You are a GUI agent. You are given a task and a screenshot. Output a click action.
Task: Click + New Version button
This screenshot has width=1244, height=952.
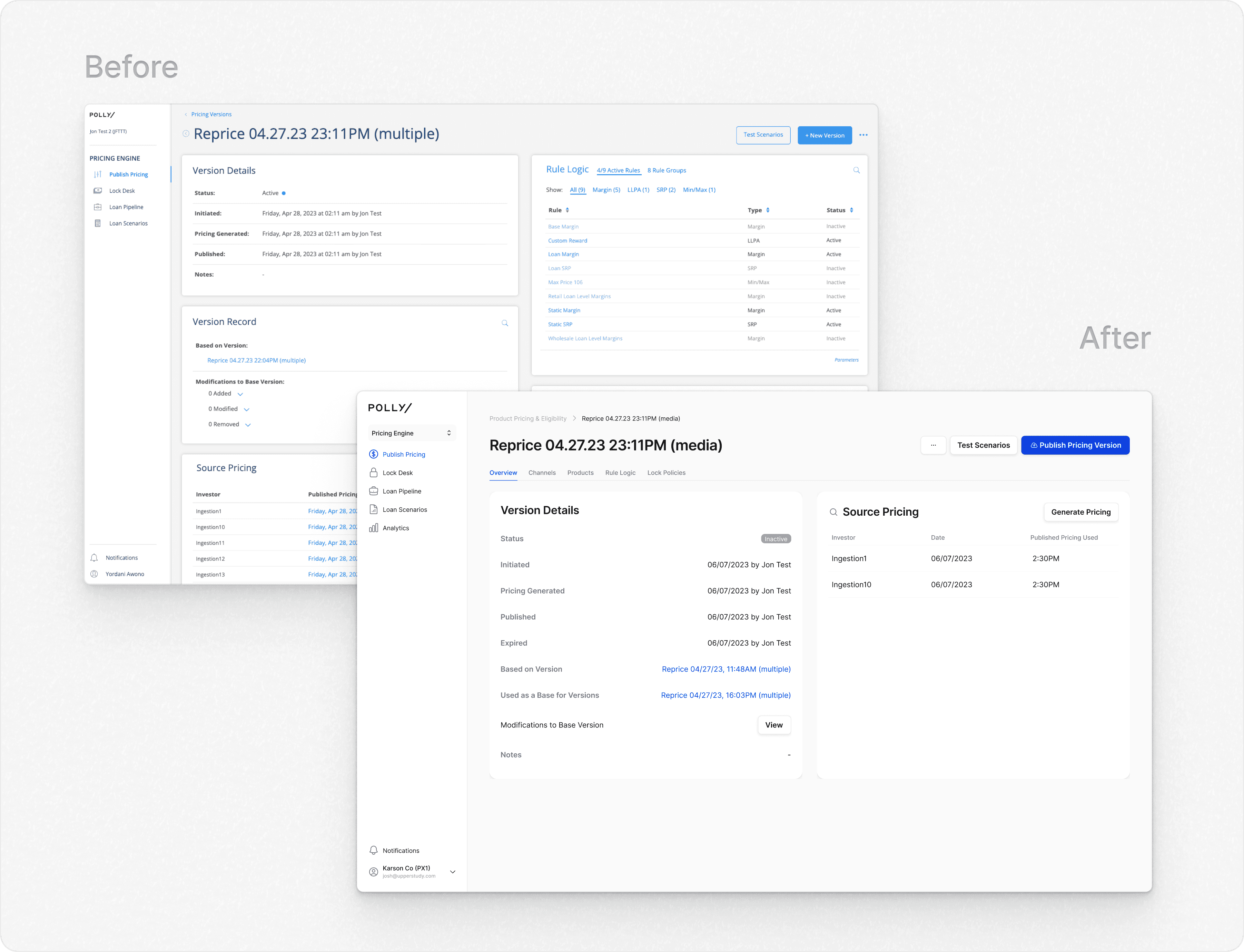(825, 135)
